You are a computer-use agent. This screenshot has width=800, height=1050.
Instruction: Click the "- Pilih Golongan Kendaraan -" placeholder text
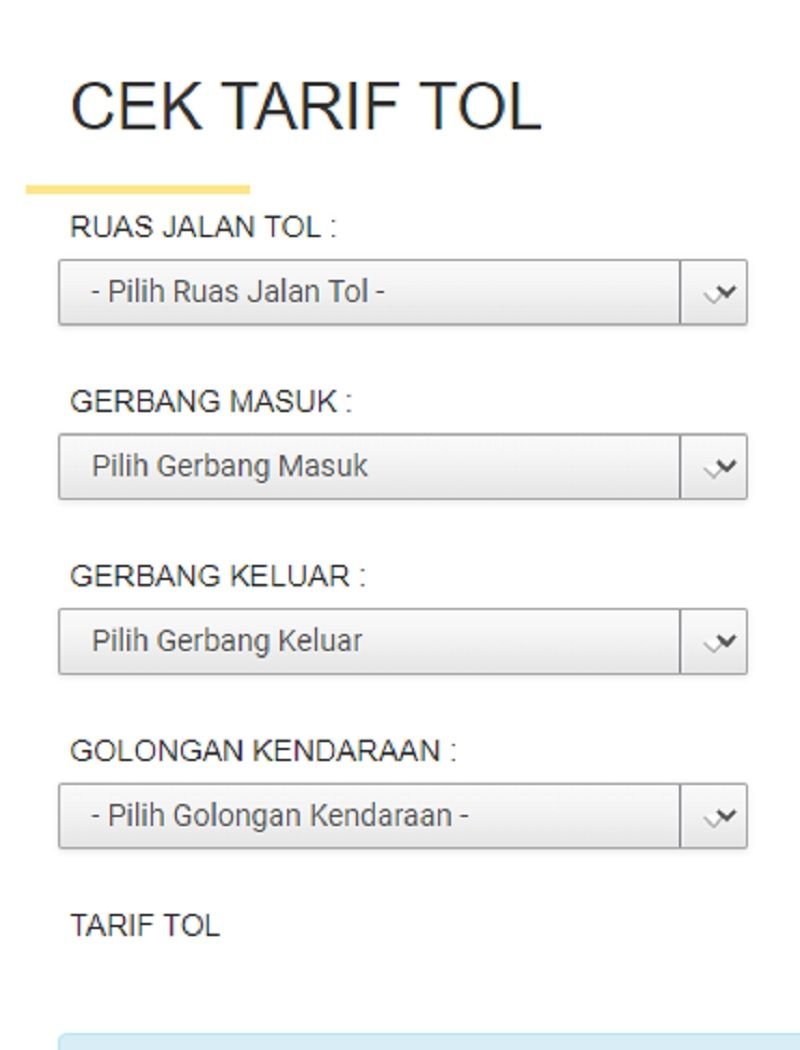pyautogui.click(x=280, y=816)
